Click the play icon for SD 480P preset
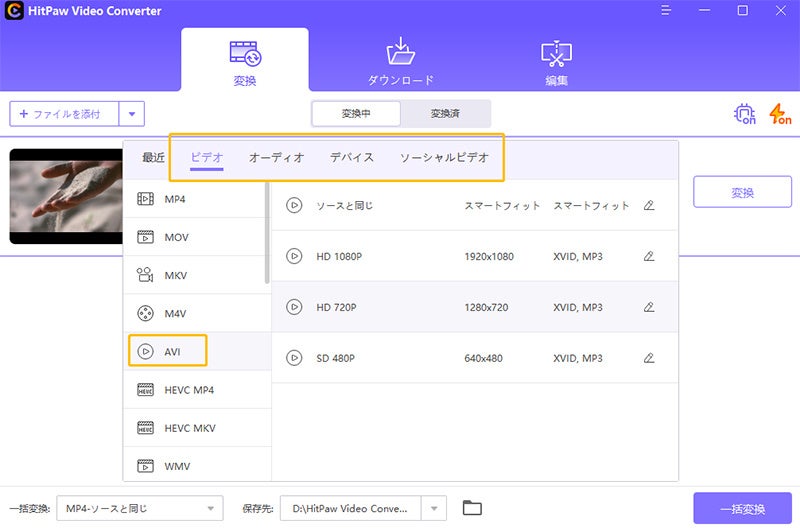Image resolution: width=800 pixels, height=528 pixels. (x=294, y=358)
